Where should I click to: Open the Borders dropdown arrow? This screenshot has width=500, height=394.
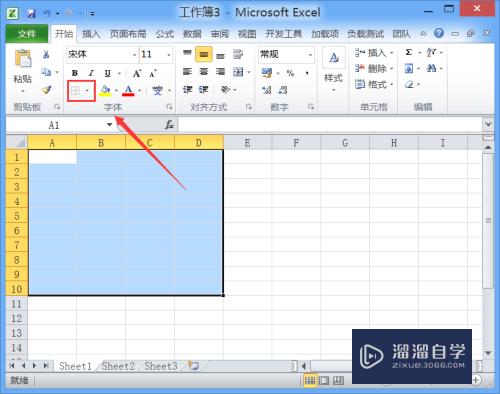(x=87, y=90)
